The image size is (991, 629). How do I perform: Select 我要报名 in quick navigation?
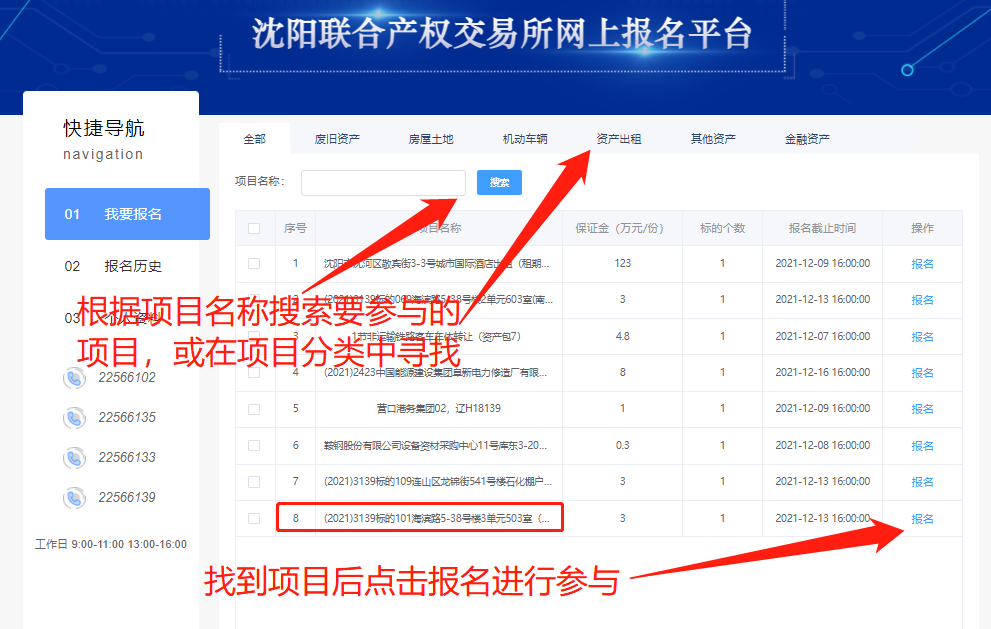pos(127,214)
